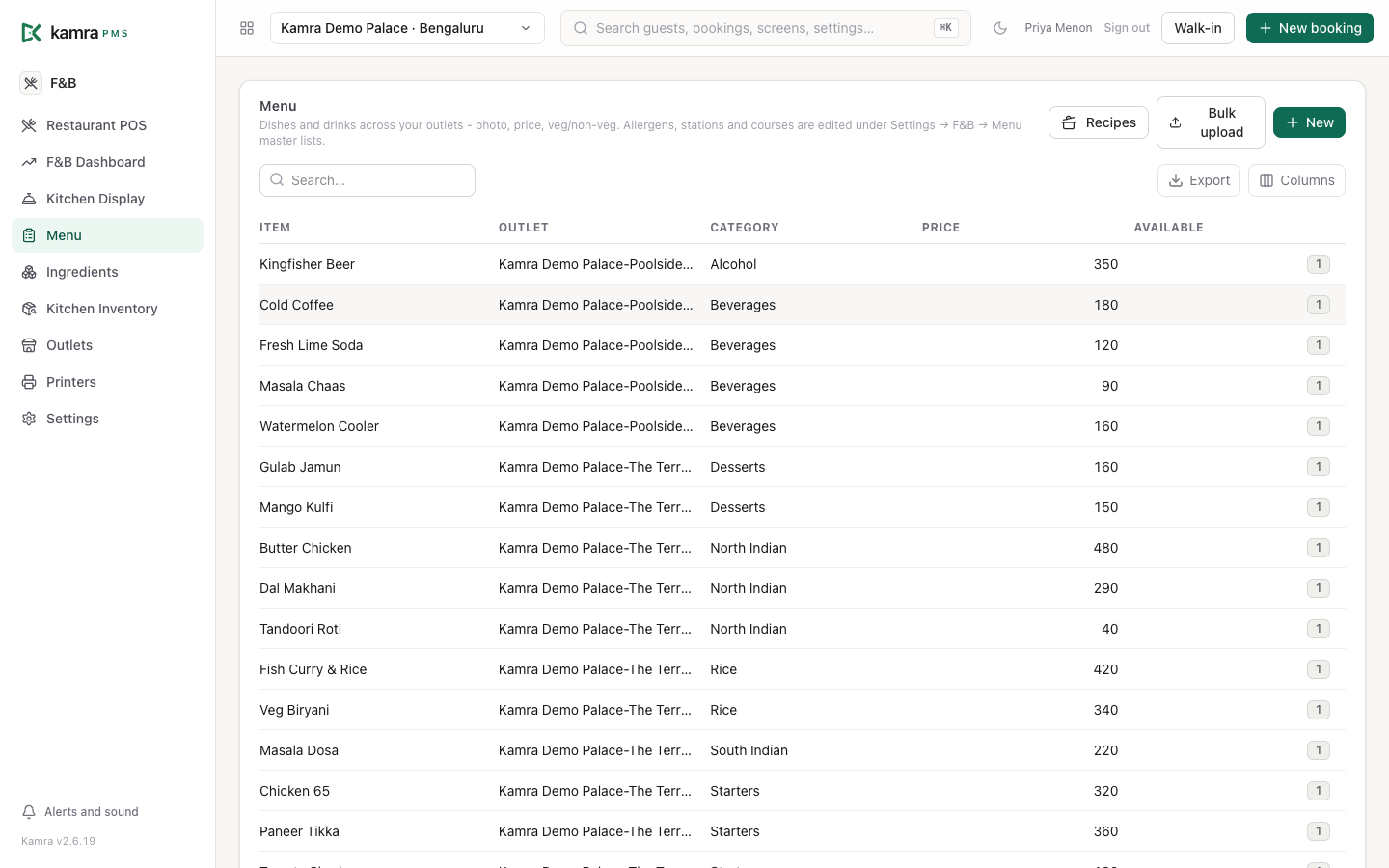Click availability badge for Cold Coffee

[x=1319, y=305]
